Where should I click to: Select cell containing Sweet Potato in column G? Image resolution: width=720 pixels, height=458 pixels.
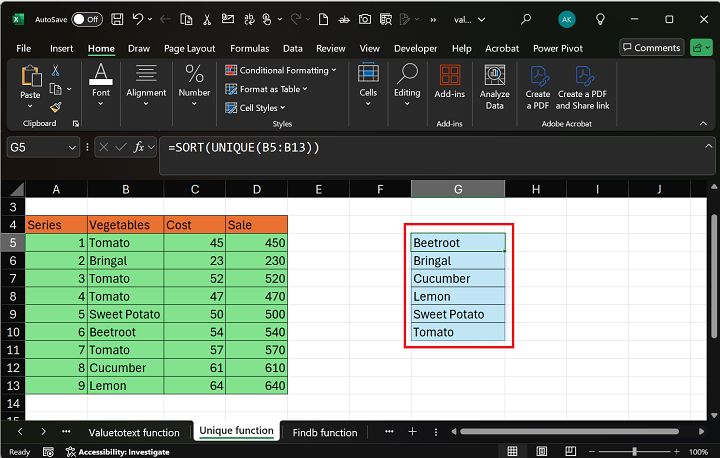pyautogui.click(x=457, y=314)
